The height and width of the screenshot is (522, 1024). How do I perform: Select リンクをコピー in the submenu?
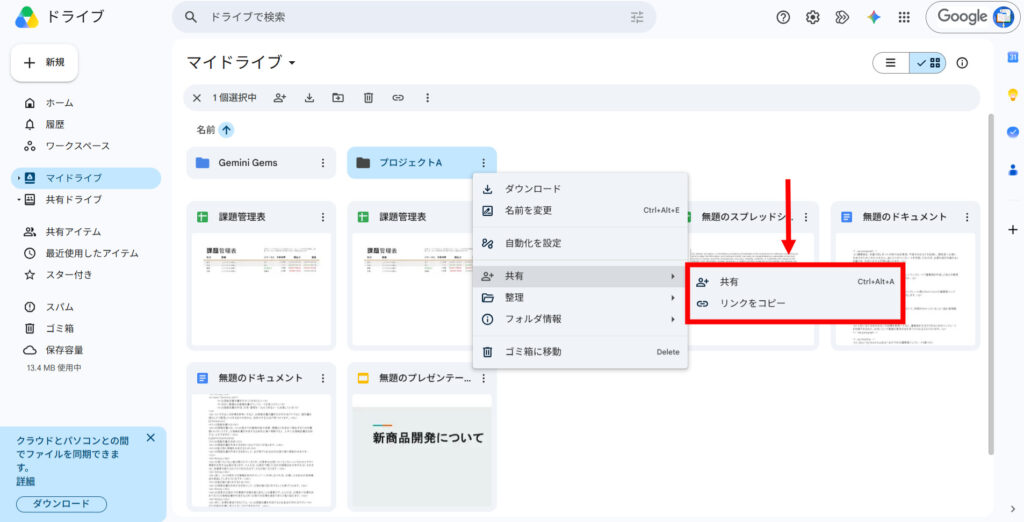795,304
